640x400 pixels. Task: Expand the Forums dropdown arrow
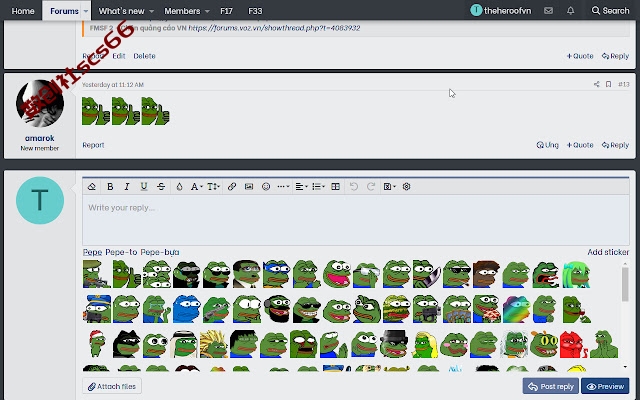(86, 11)
